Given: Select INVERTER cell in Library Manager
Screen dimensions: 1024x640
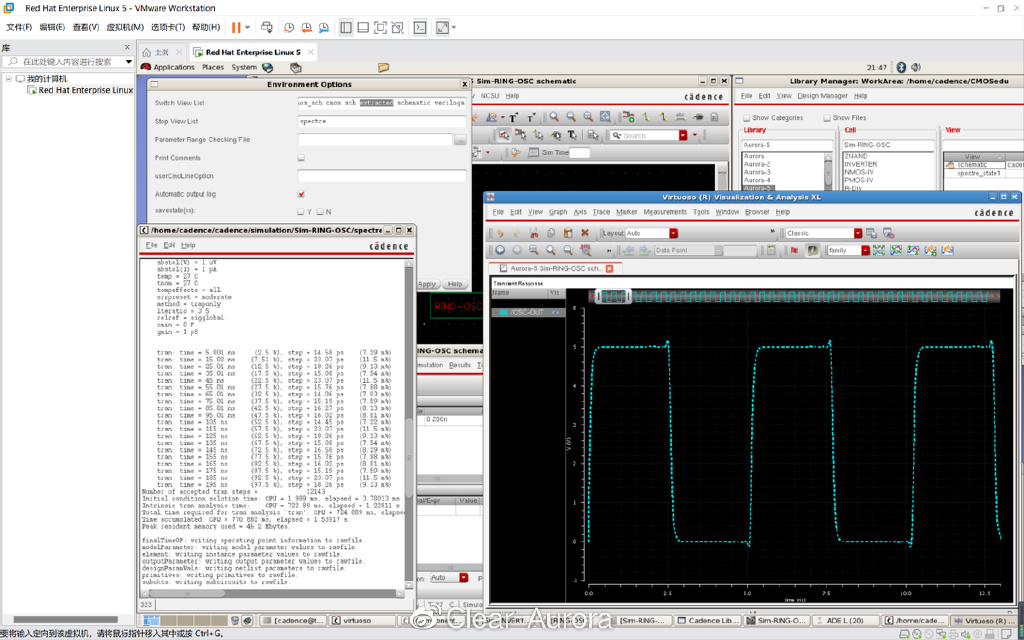Looking at the screenshot, I should (860, 165).
